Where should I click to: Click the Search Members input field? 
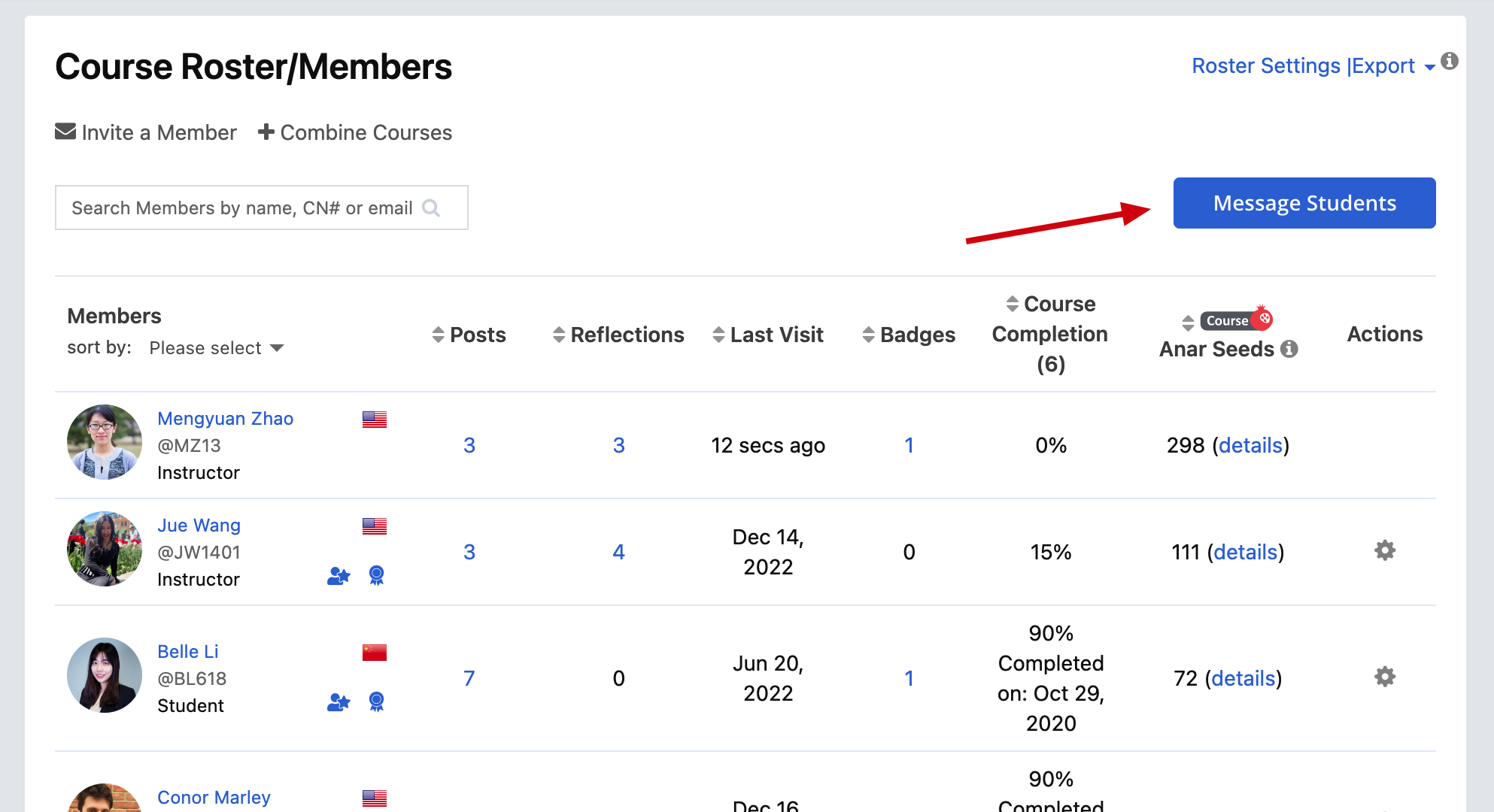[x=262, y=208]
